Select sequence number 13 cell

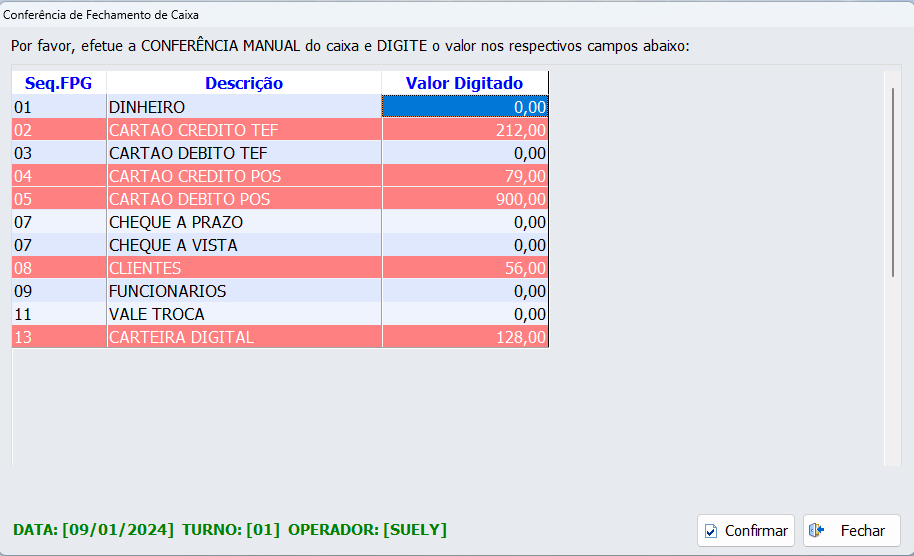pyautogui.click(x=58, y=337)
